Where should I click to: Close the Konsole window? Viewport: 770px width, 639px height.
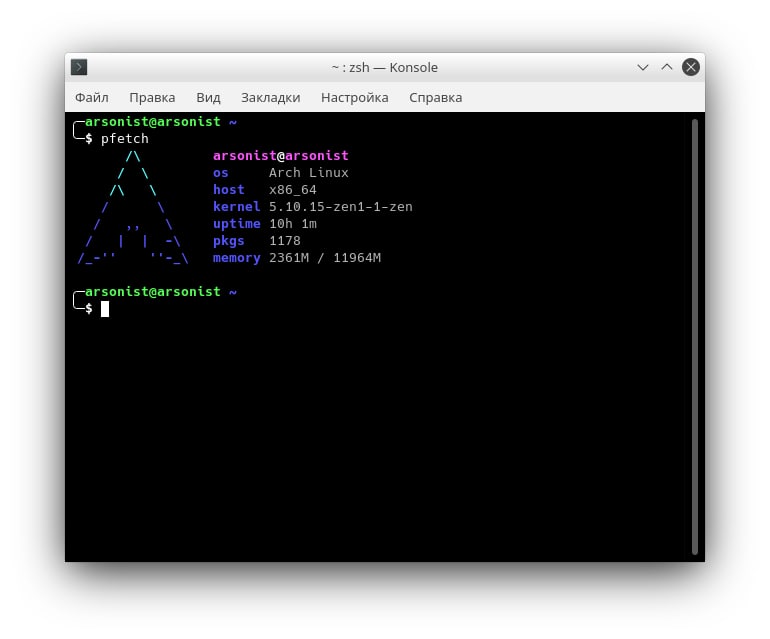pos(690,67)
